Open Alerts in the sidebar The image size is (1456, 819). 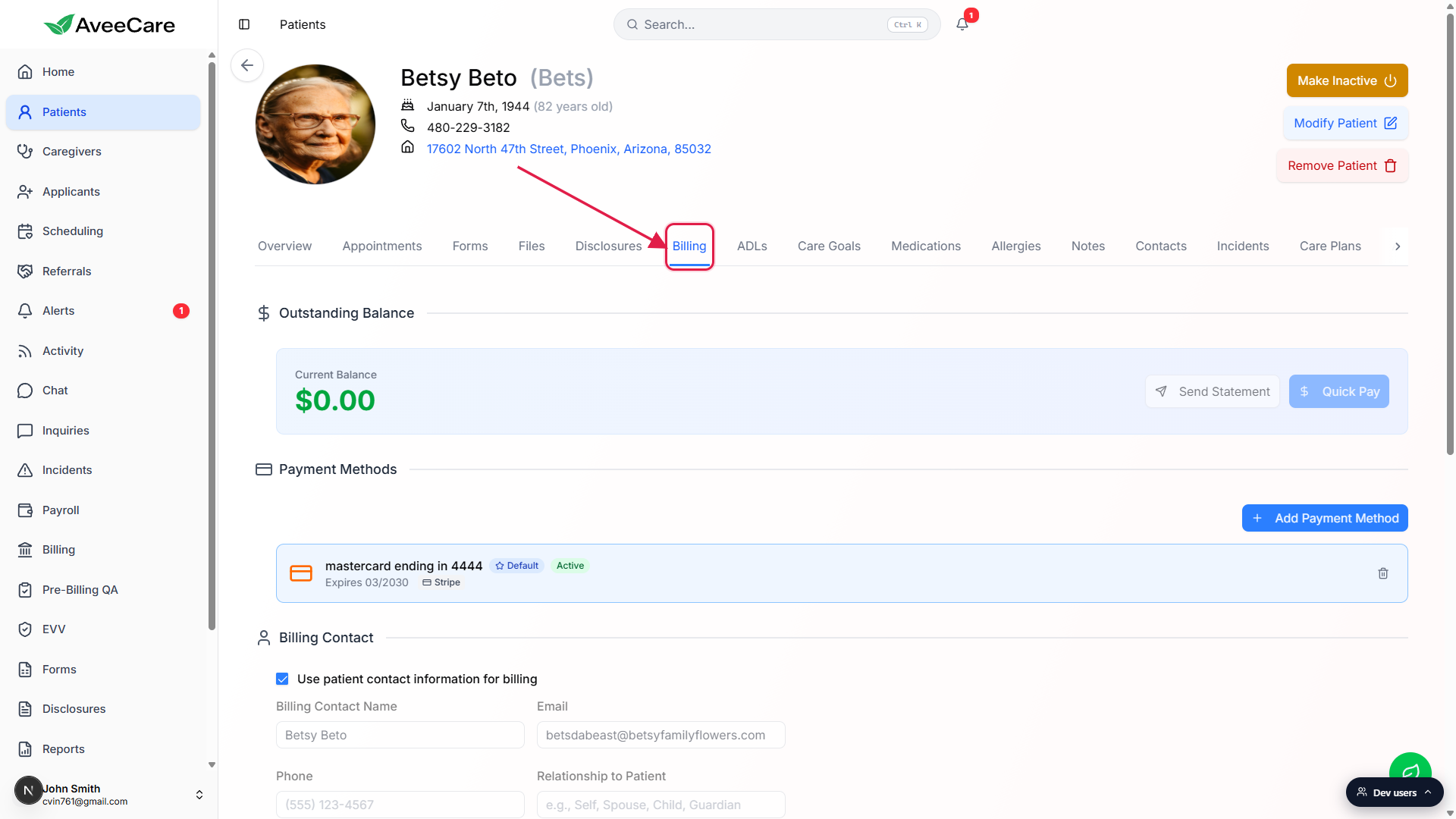[102, 311]
